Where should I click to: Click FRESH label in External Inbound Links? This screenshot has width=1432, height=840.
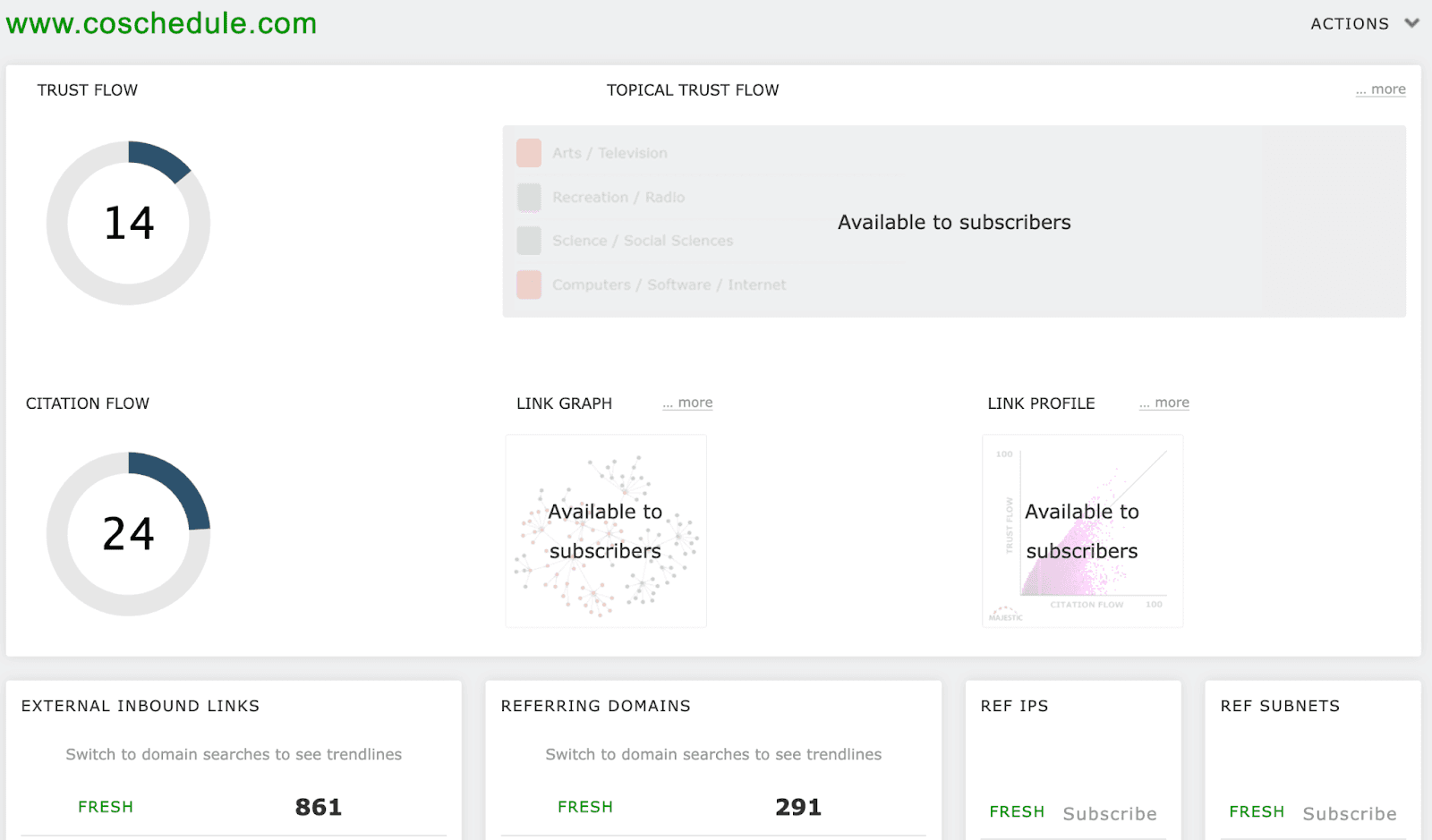106,807
